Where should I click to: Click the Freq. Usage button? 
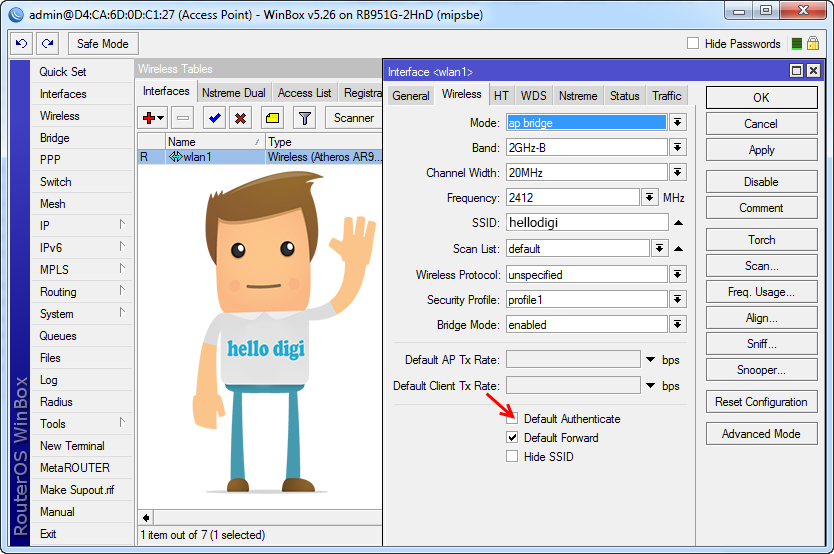pyautogui.click(x=761, y=292)
